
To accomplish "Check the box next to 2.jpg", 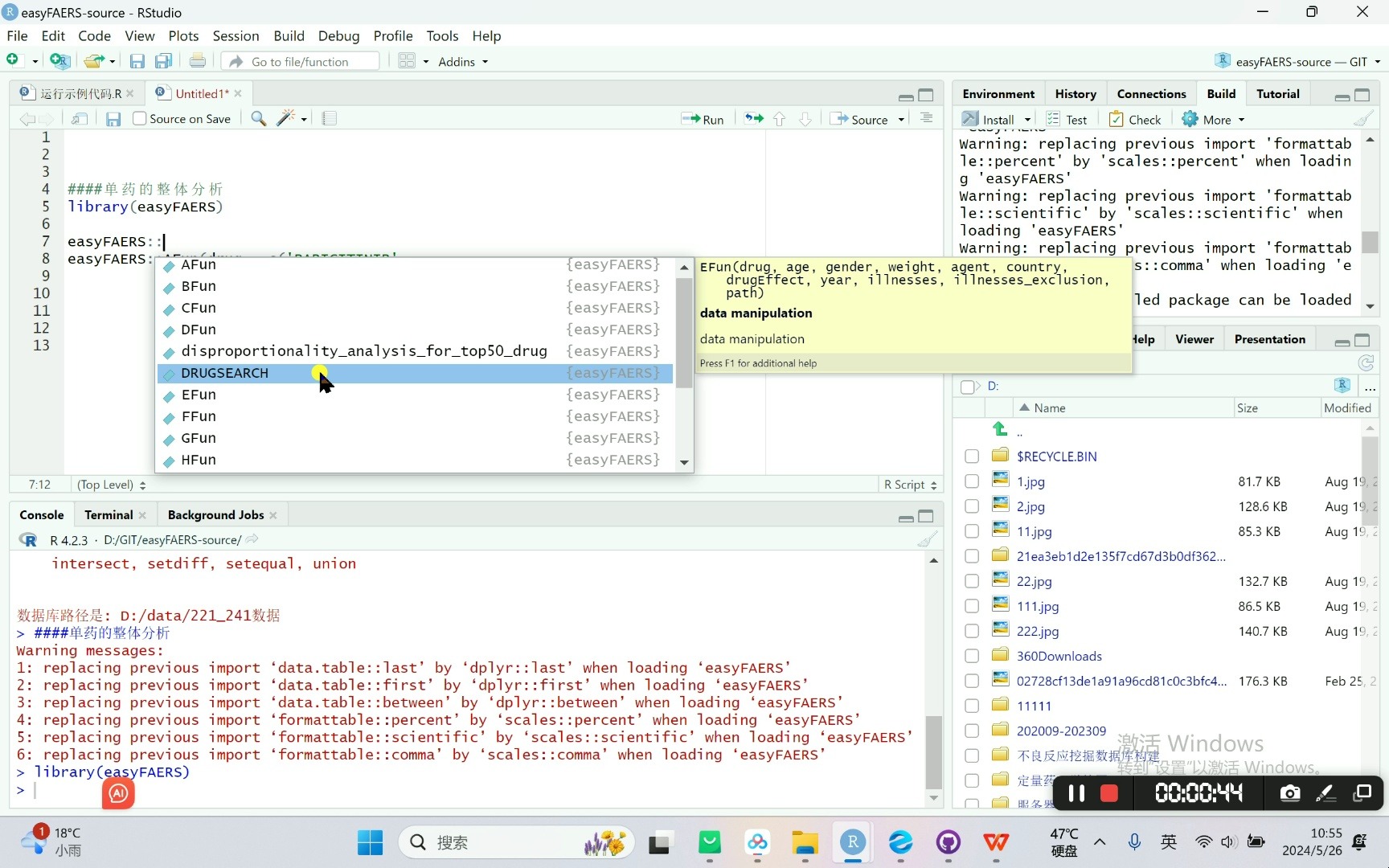I will 972,506.
